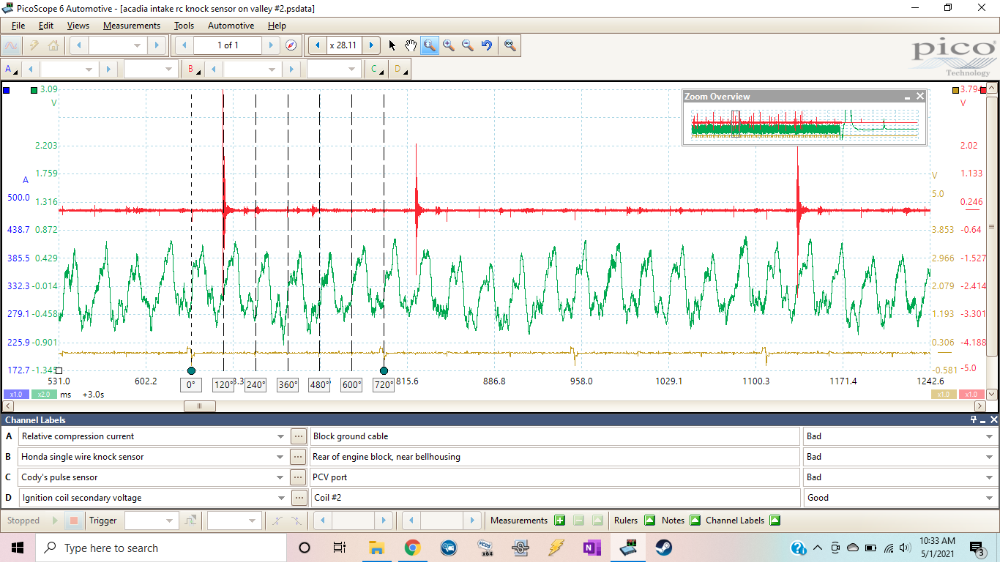Image resolution: width=1000 pixels, height=562 pixels.
Task: Open the Measurements menu
Action: [131, 26]
